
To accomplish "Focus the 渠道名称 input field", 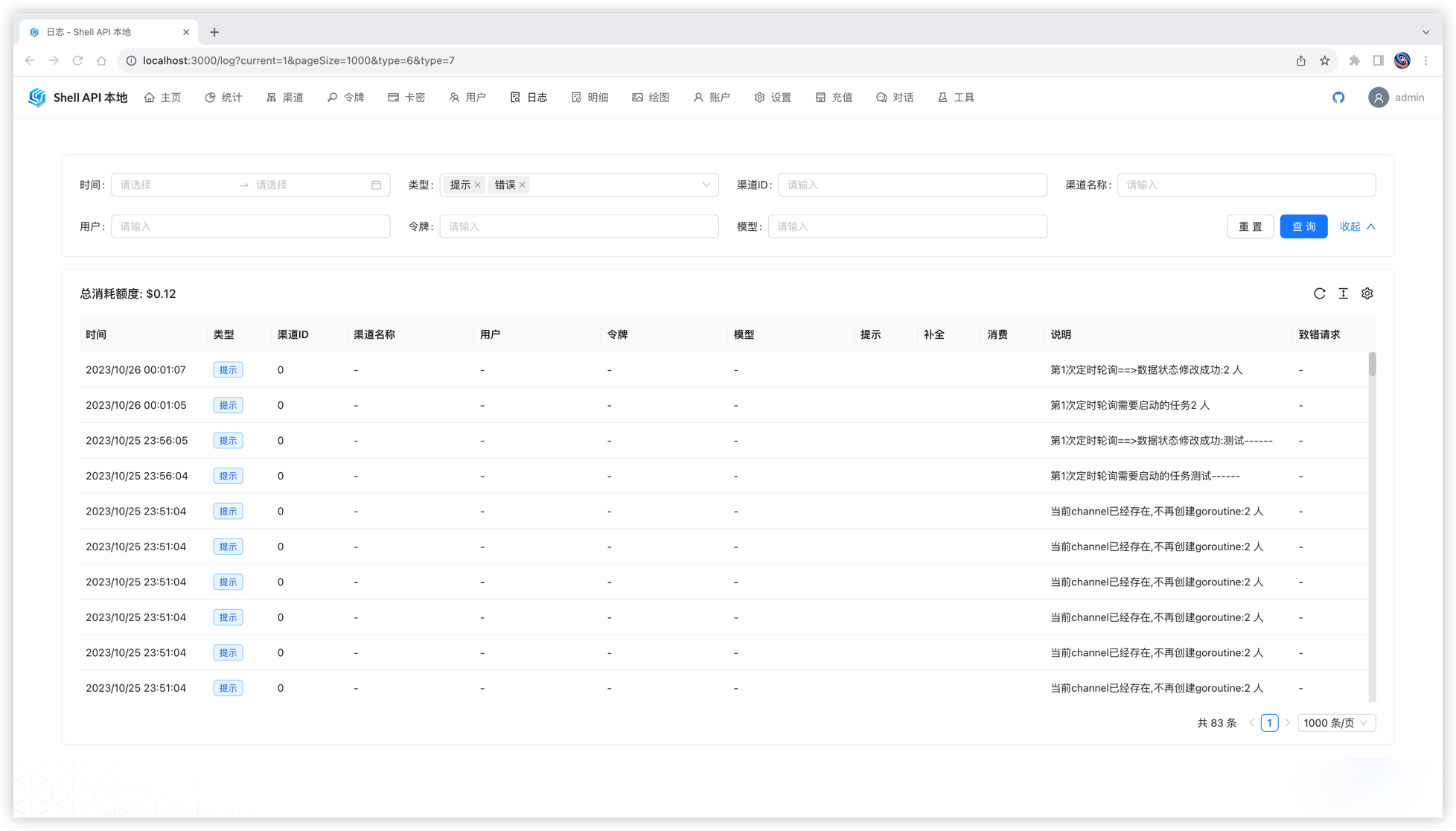I will (1246, 185).
